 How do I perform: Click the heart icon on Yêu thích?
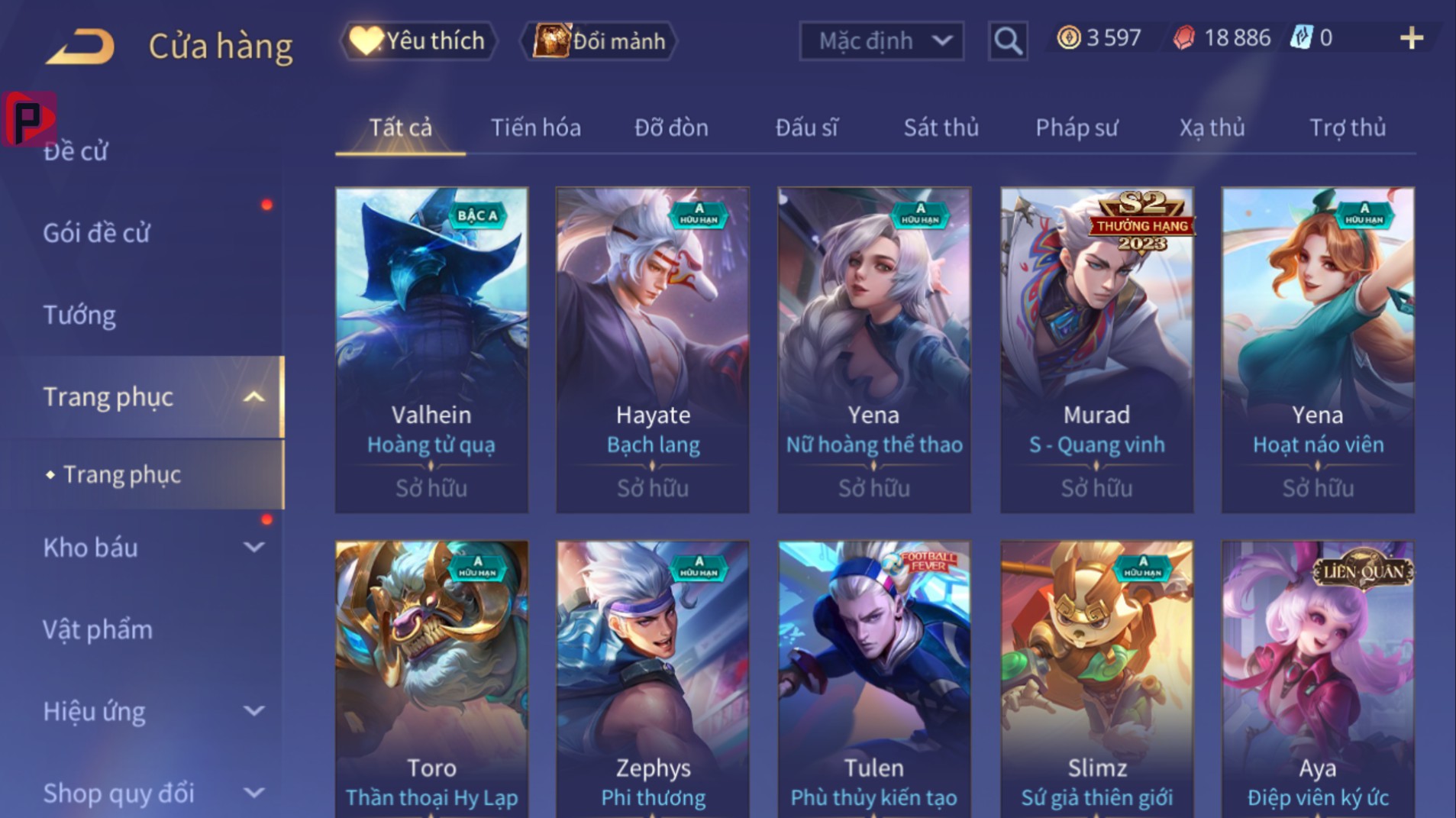(x=365, y=40)
